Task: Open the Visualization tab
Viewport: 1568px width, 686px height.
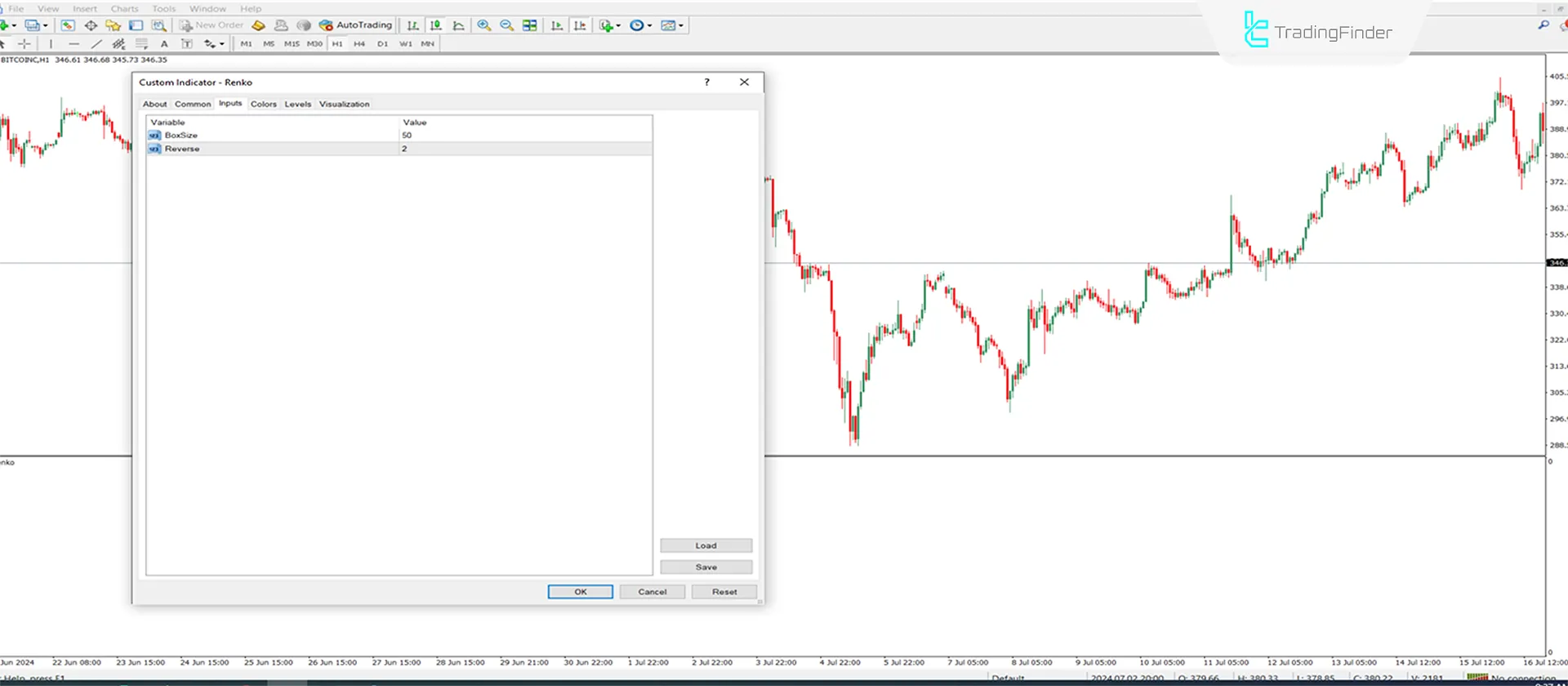Action: click(x=344, y=105)
